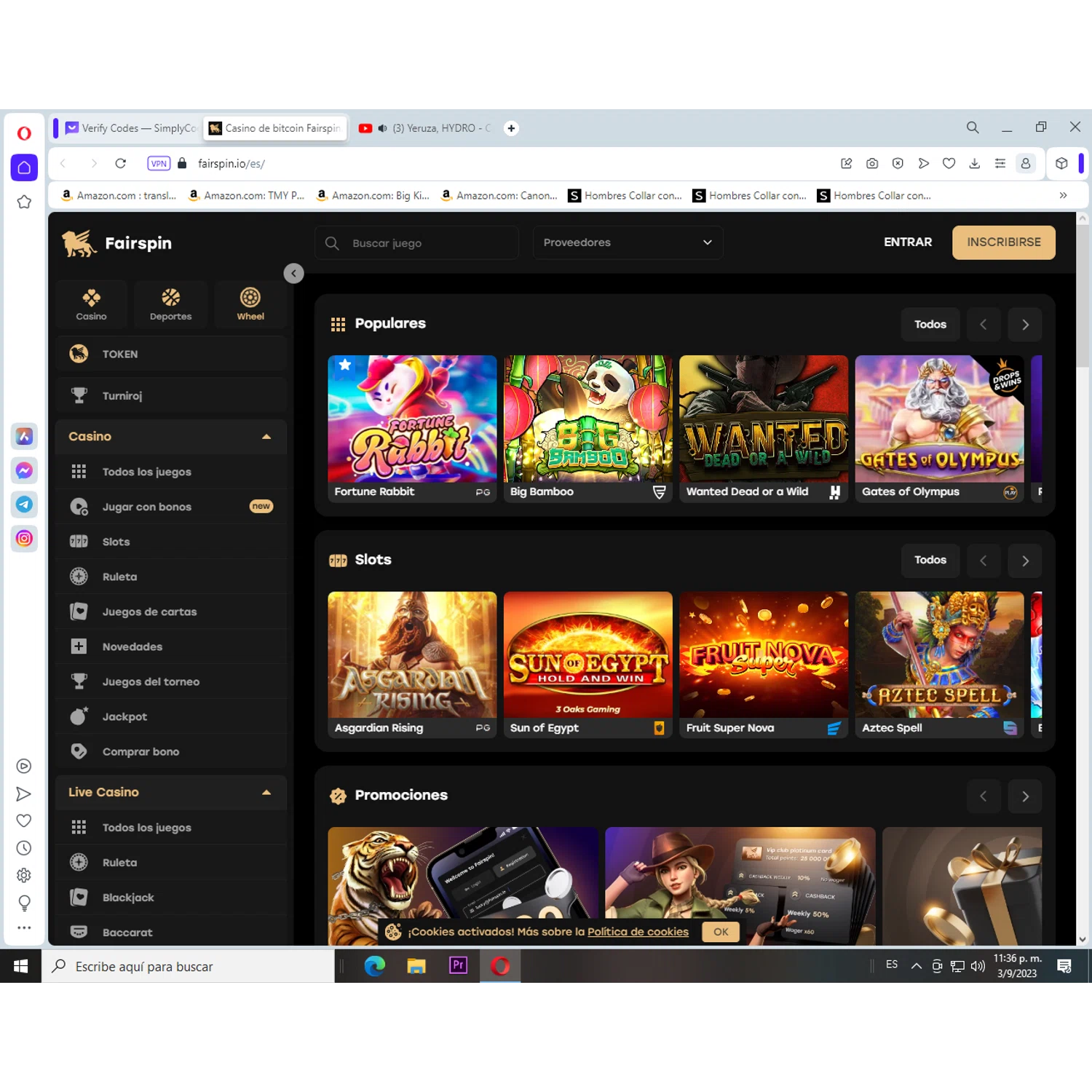Click the INSCRIBIRSE button
This screenshot has width=1092, height=1092.
(1004, 242)
